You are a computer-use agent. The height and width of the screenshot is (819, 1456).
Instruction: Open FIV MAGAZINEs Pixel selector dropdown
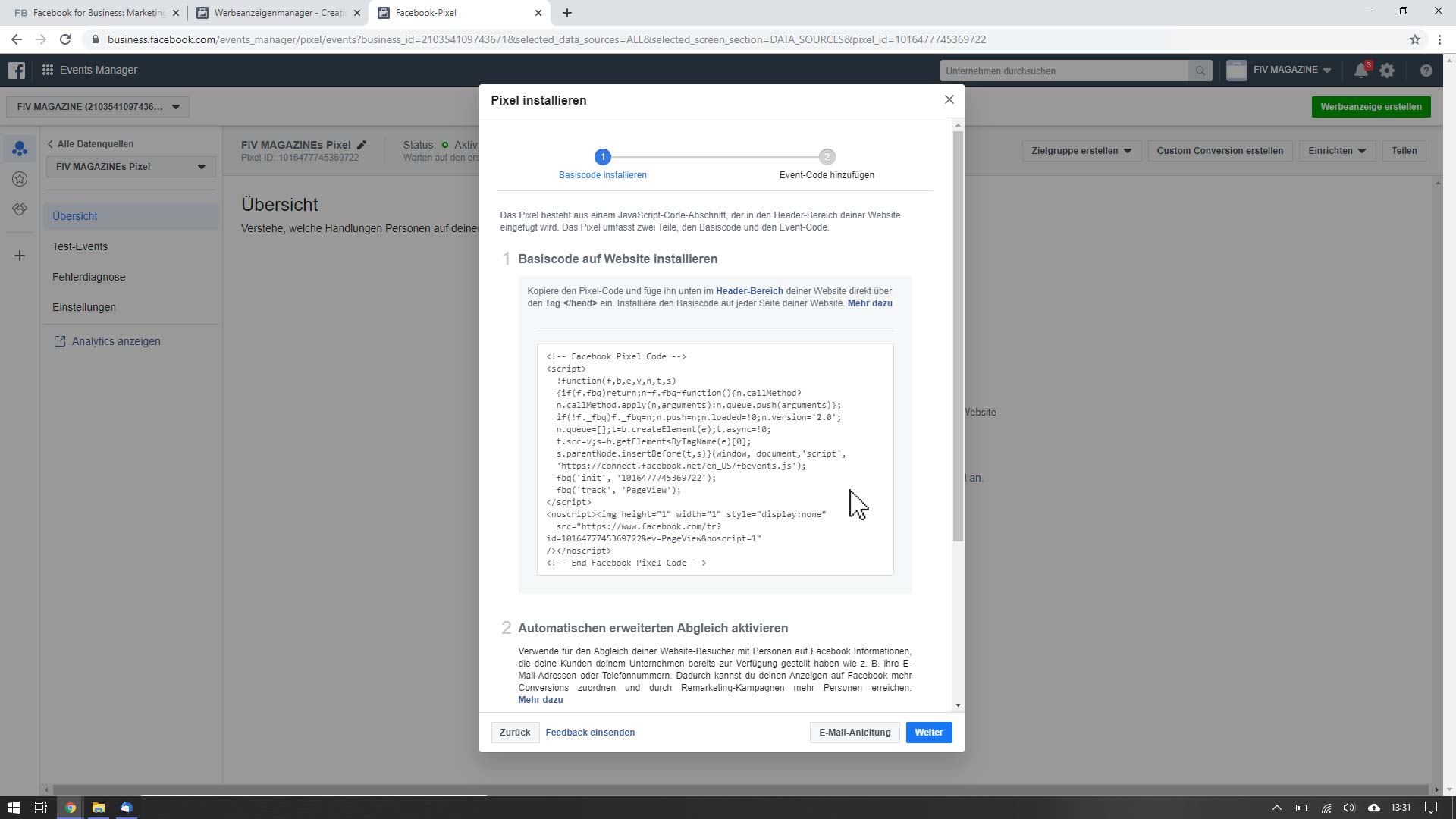[x=130, y=167]
